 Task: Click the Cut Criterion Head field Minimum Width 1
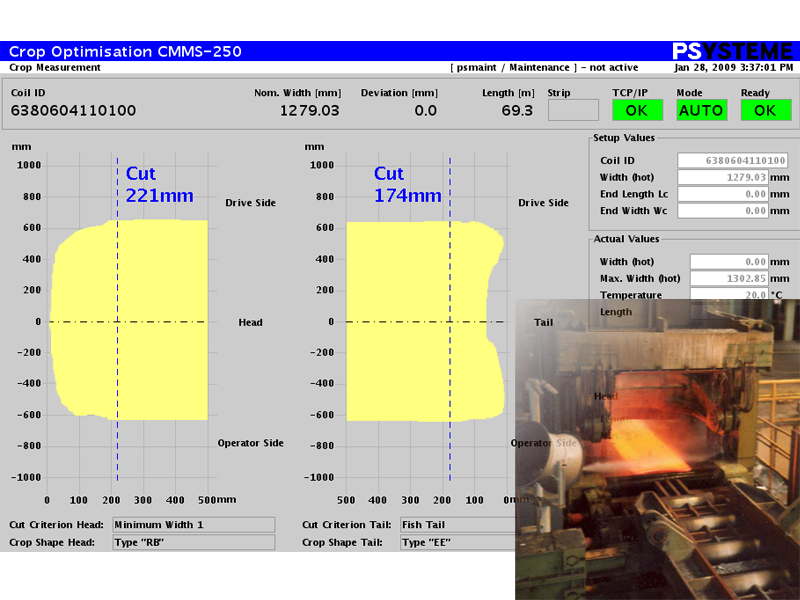click(194, 525)
